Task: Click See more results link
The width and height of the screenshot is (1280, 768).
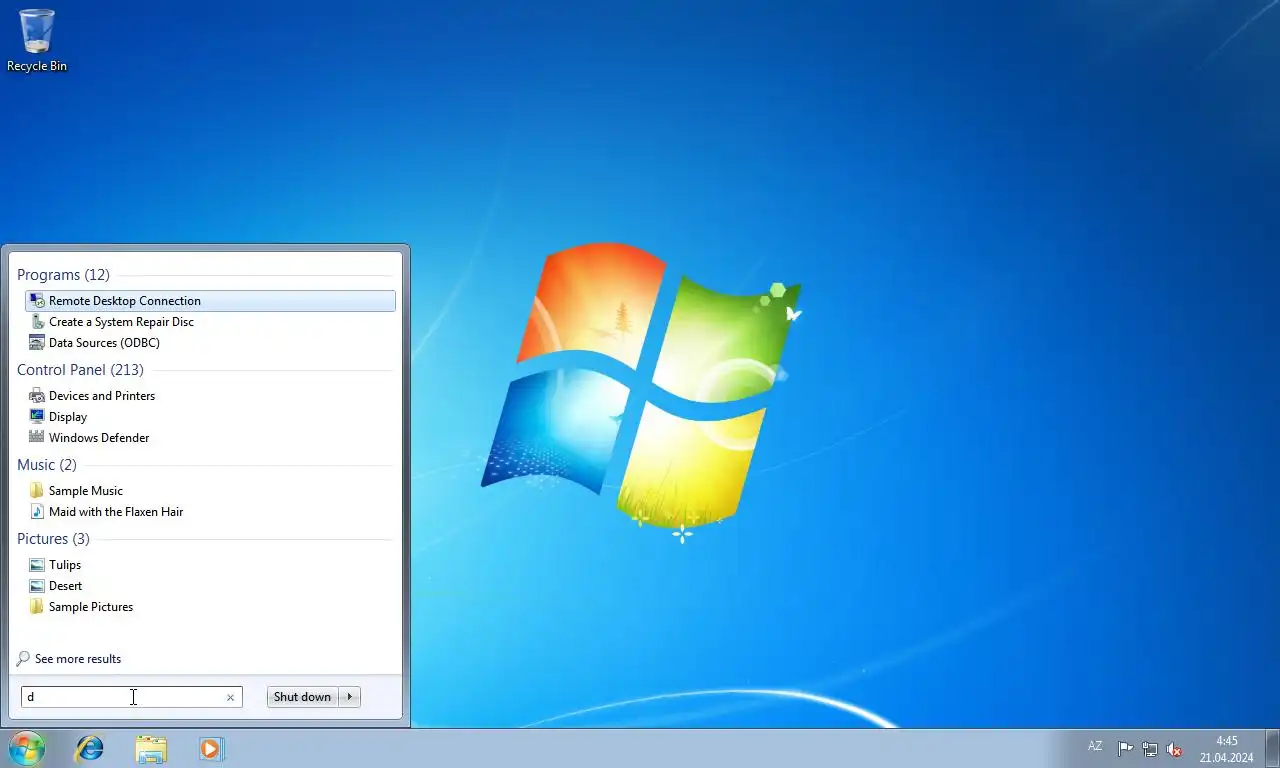Action: click(x=78, y=659)
